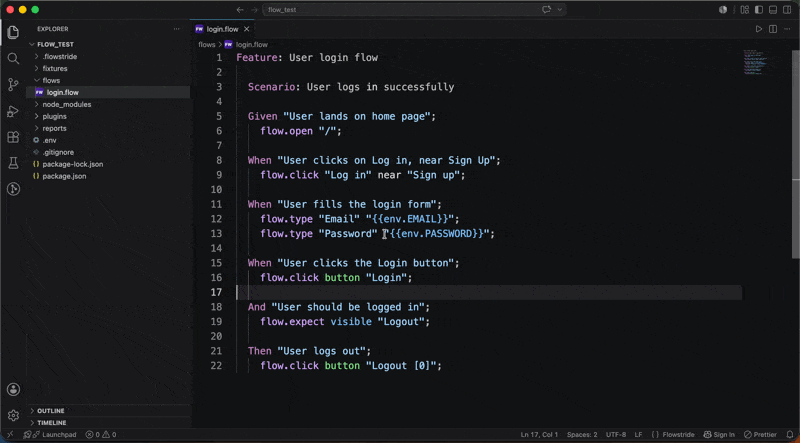Click the round color icon in title bar
Screen dimensions: 800x443
722,10
